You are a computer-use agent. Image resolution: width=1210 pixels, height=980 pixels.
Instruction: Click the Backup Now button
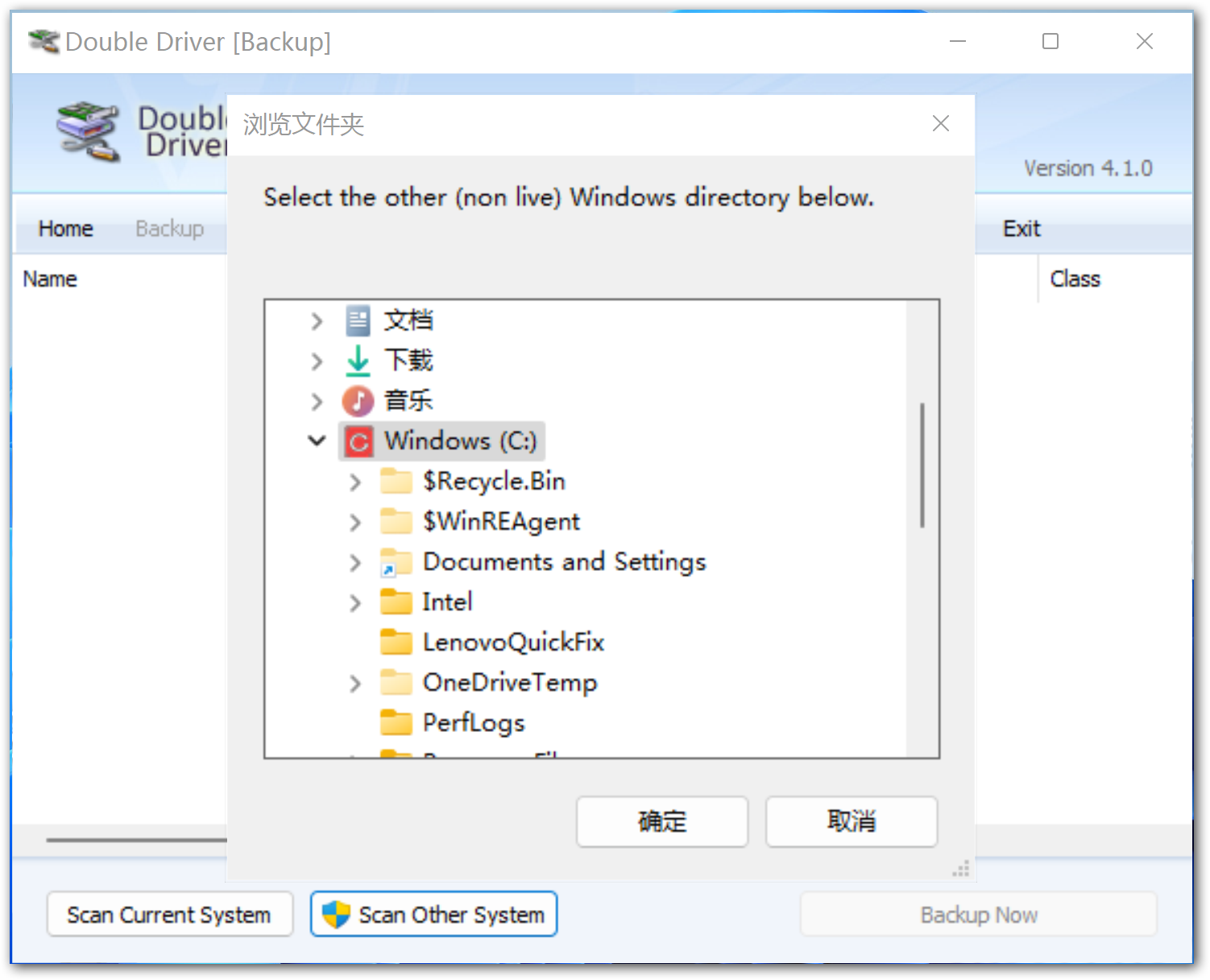[979, 914]
